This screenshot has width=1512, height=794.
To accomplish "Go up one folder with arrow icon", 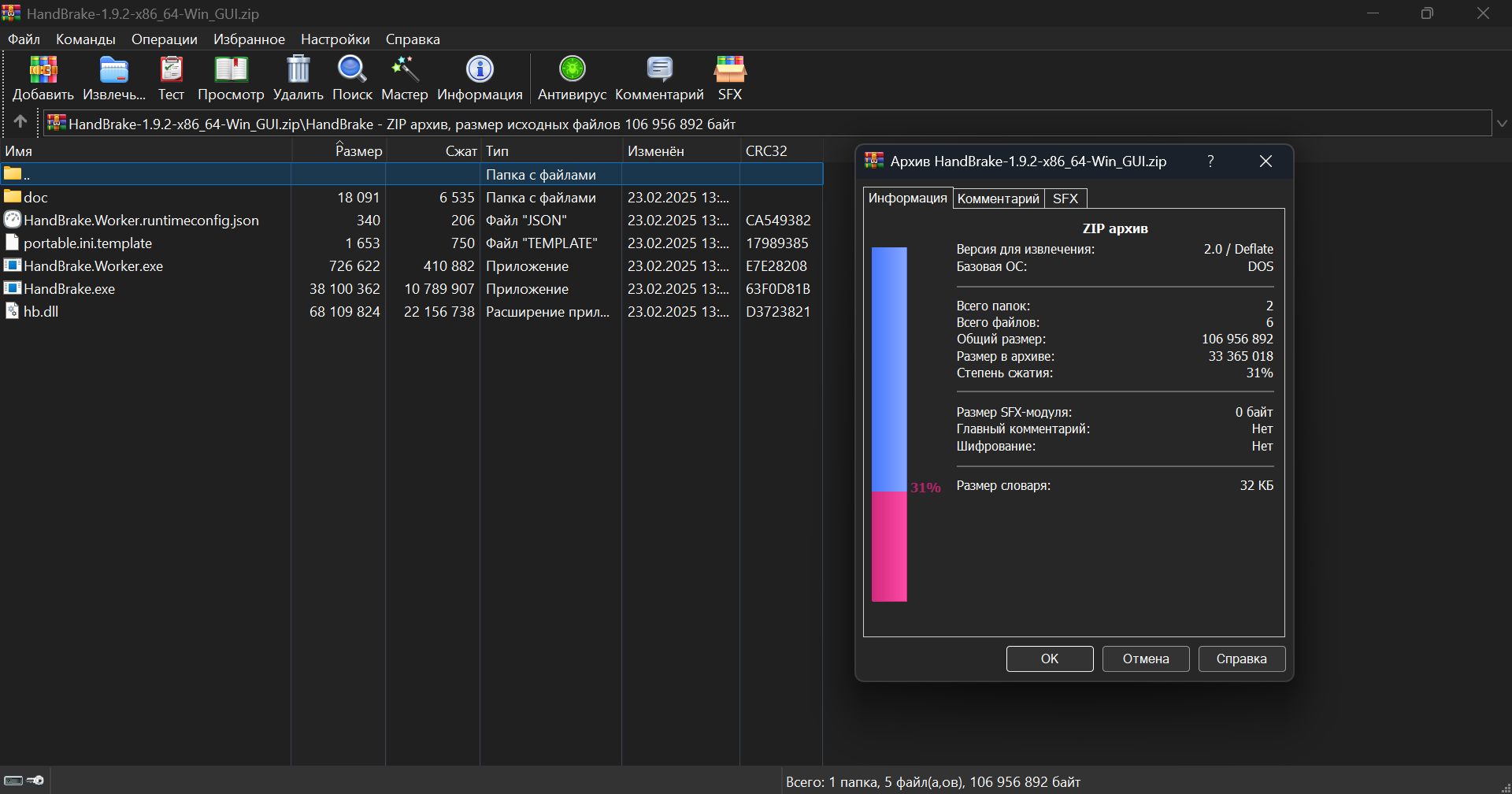I will 20,122.
